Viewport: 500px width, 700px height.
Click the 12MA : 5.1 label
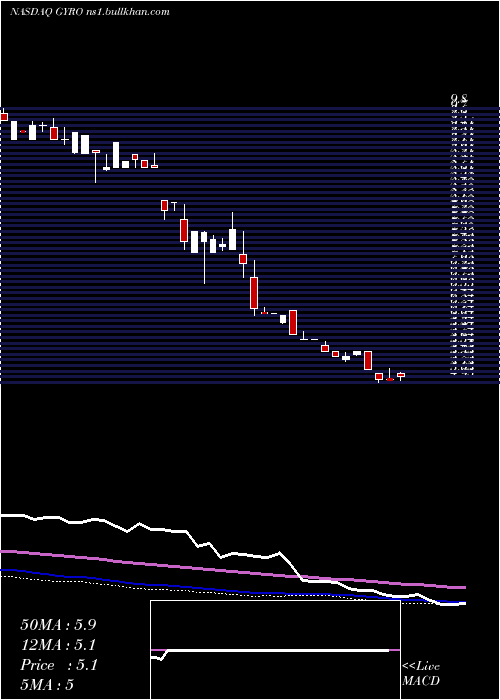coord(58,645)
